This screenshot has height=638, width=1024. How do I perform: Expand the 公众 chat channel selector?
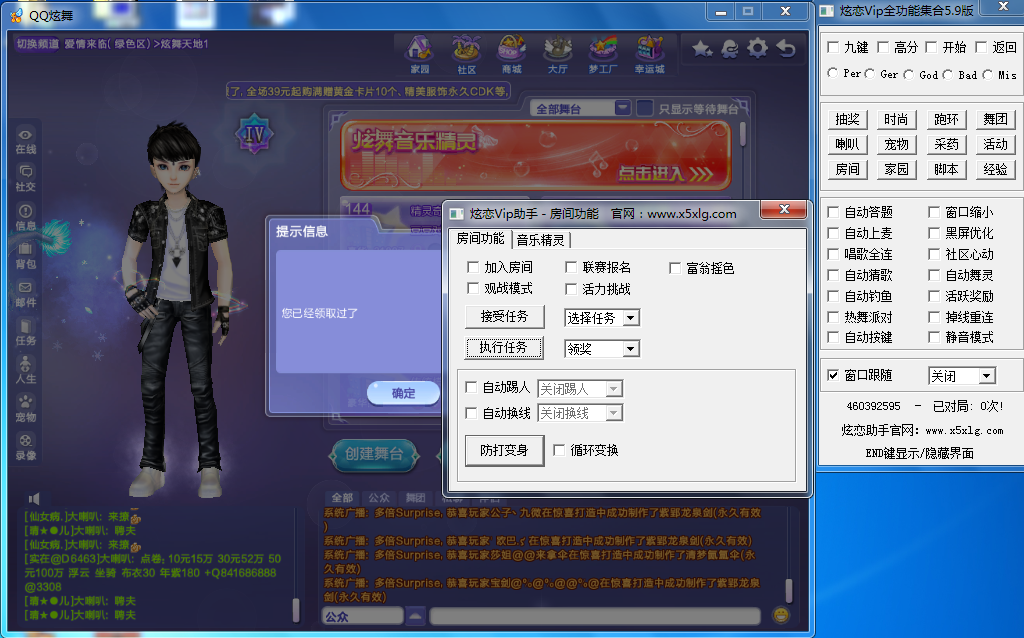[415, 616]
